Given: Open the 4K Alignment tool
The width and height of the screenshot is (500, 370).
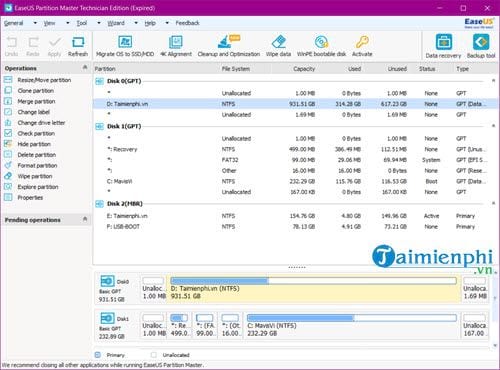Looking at the screenshot, I should click(x=176, y=42).
